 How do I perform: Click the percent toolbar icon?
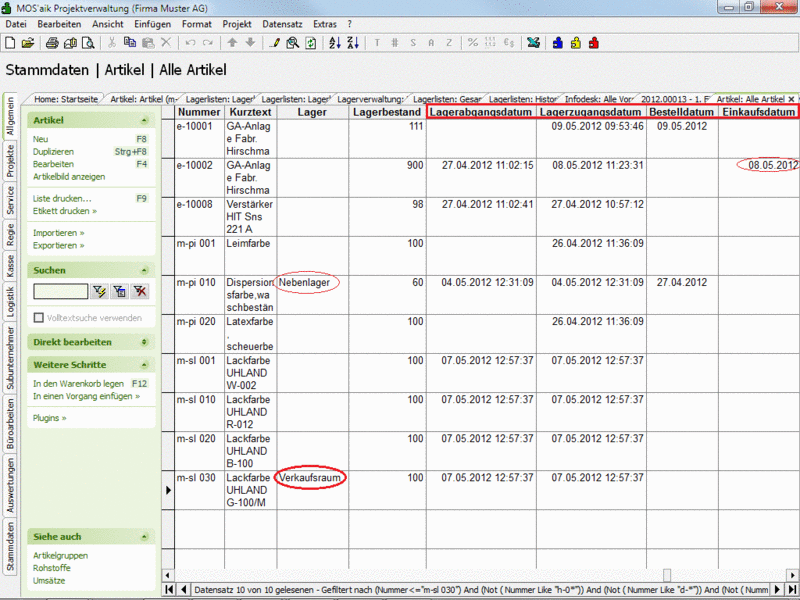pos(473,43)
